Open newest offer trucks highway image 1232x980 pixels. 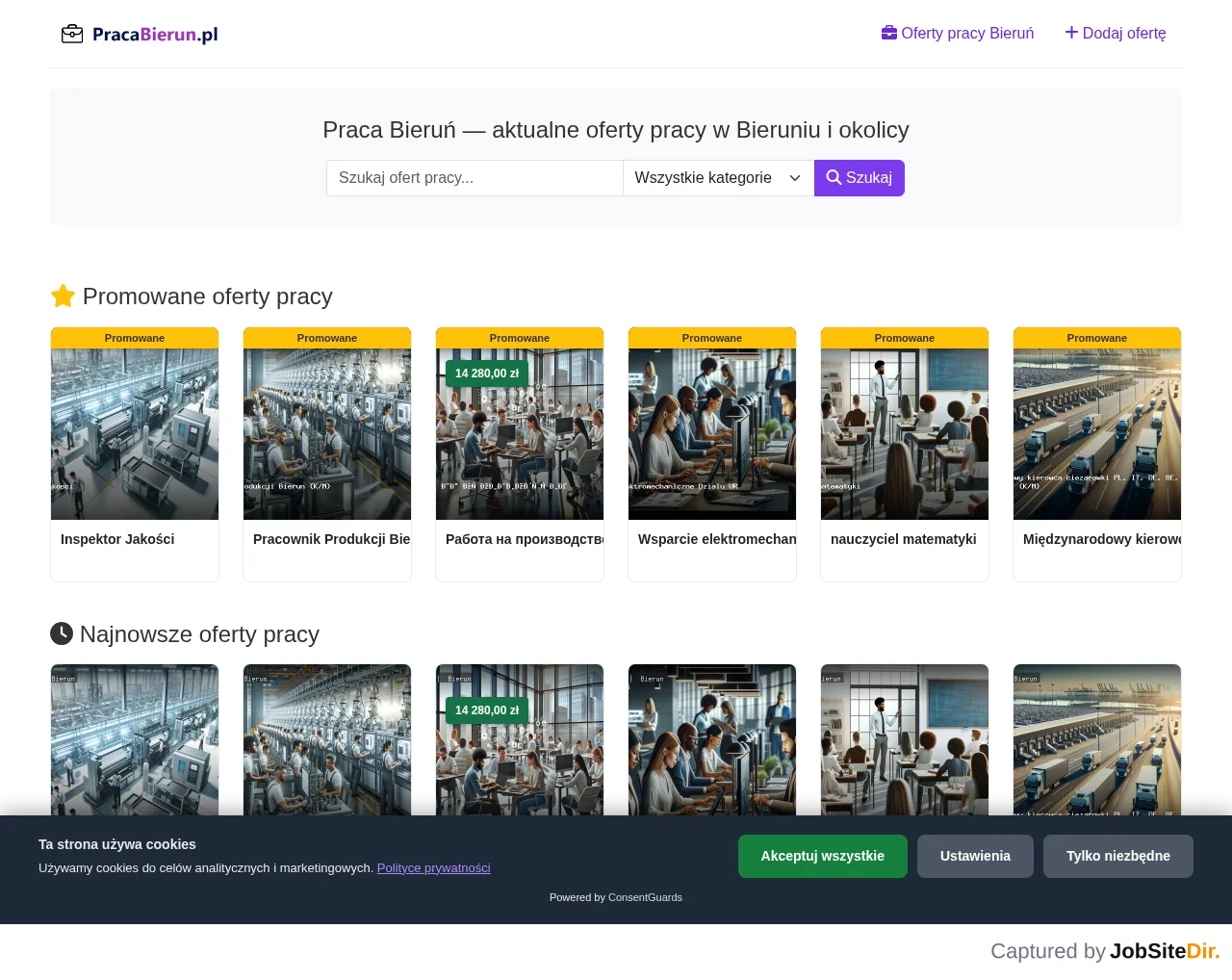(1097, 739)
